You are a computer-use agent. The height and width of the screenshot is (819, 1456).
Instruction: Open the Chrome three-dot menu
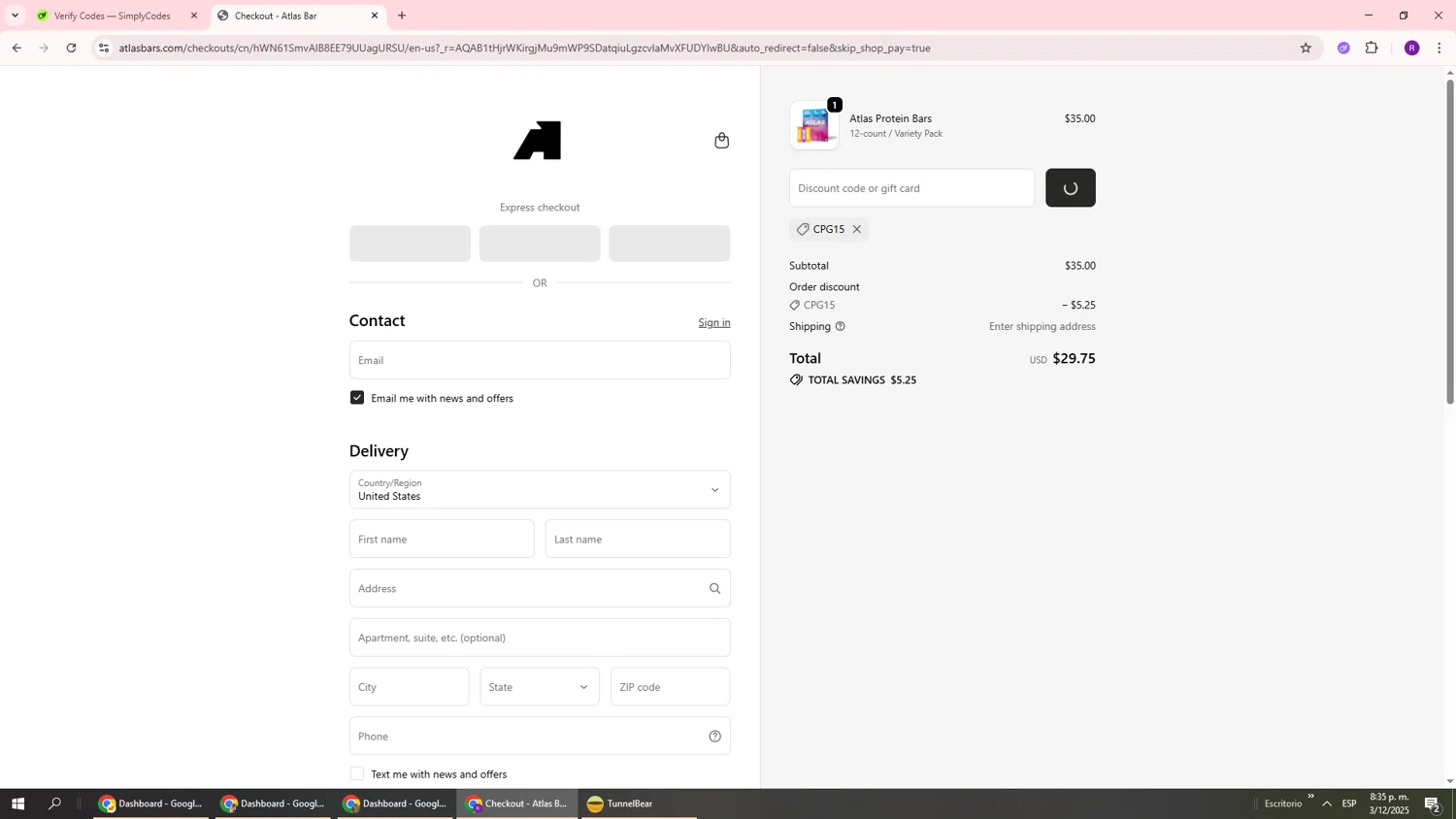pos(1439,48)
